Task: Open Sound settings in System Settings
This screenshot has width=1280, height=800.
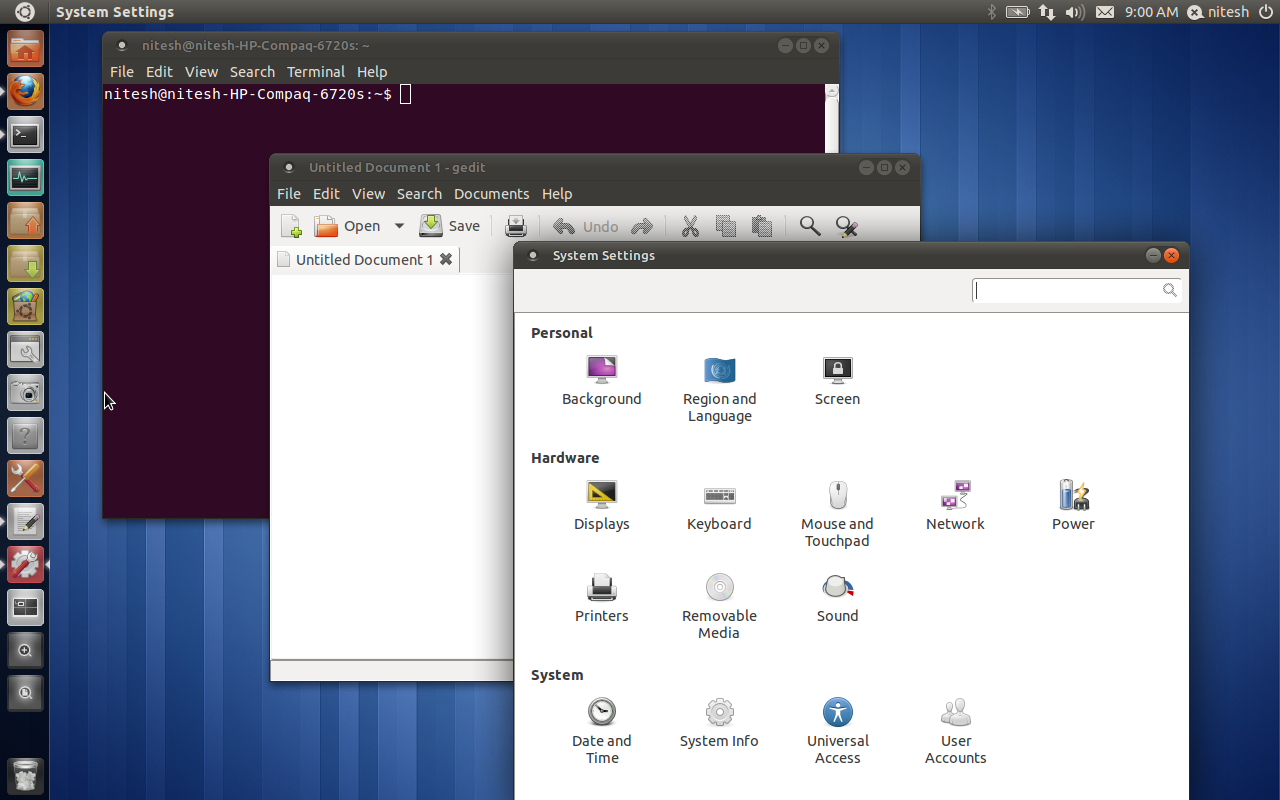Action: (x=837, y=597)
